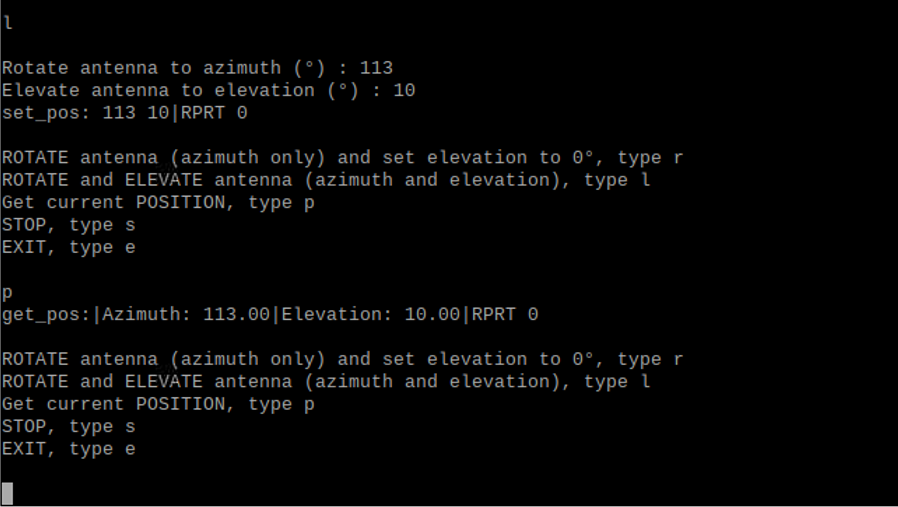Click the 'set_pos: 113 10|RPRT 0' line
The width and height of the screenshot is (898, 507).
[125, 113]
